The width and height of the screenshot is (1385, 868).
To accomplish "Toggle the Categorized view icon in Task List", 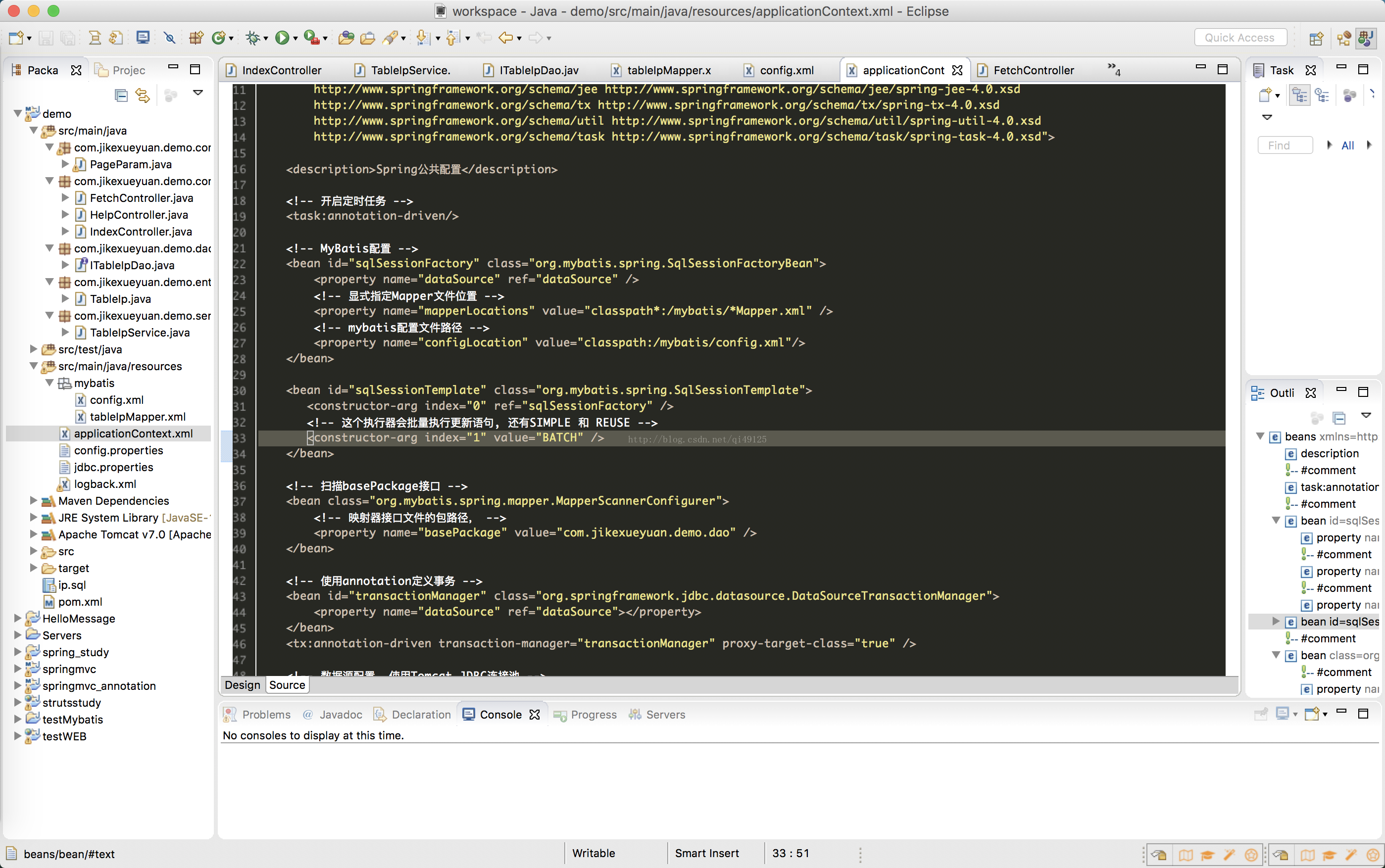I will pos(1299,96).
